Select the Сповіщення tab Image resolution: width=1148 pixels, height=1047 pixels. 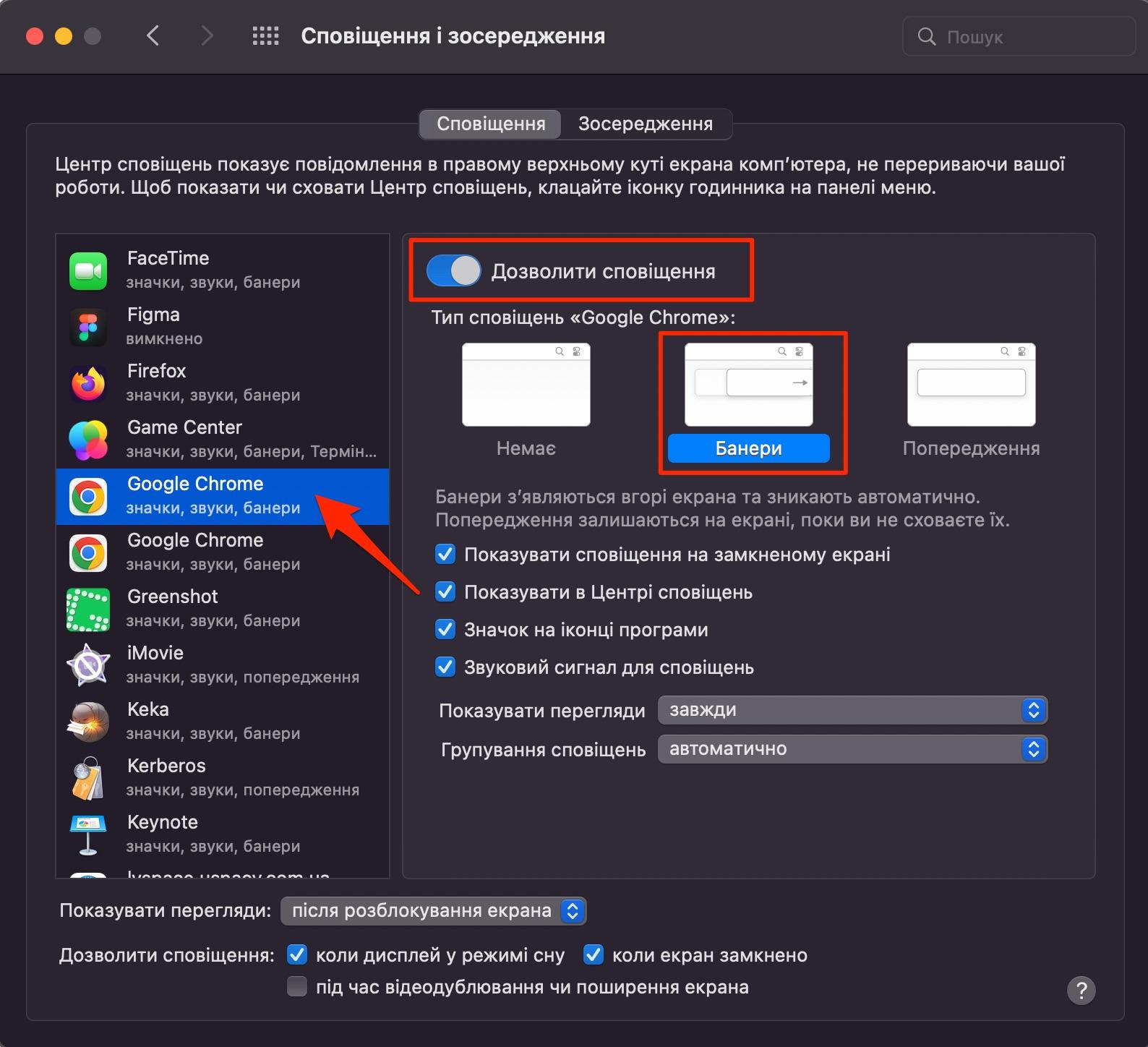491,124
